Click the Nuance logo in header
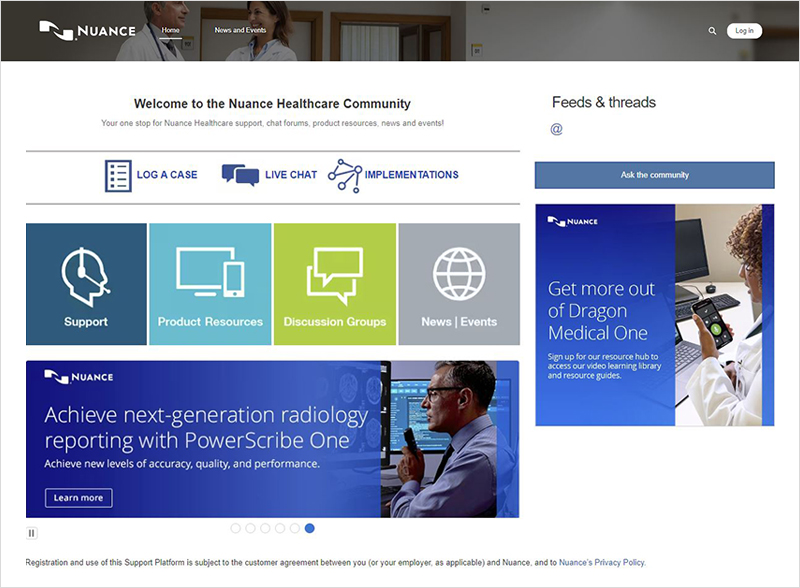Image resolution: width=800 pixels, height=588 pixels. tap(87, 31)
